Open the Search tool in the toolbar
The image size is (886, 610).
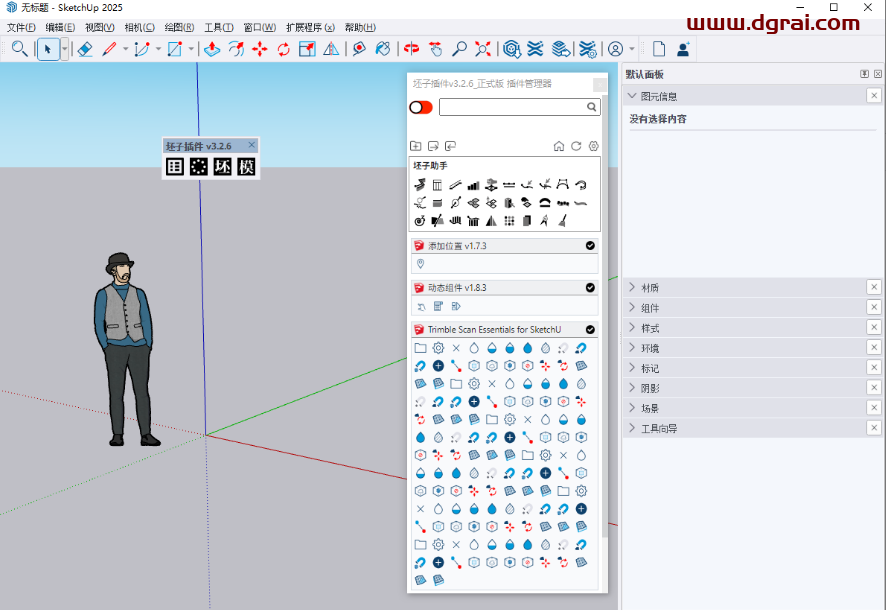tap(20, 49)
